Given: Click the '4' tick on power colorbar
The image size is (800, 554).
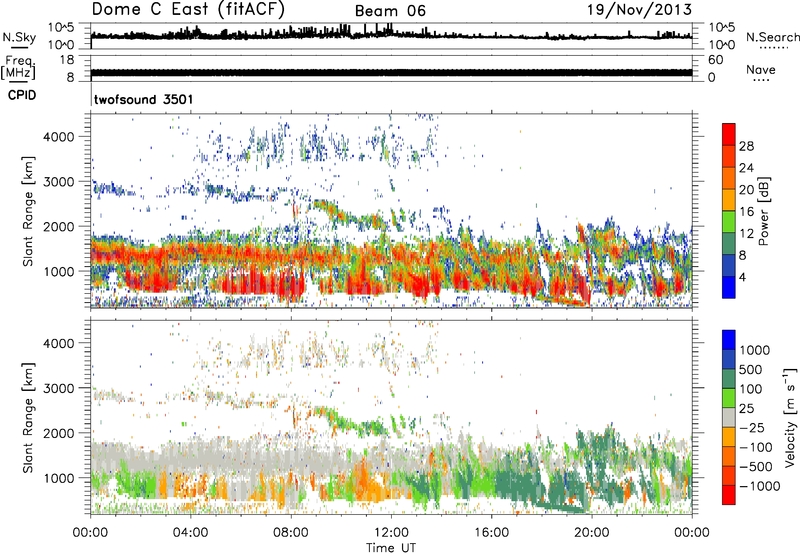Looking at the screenshot, I should point(743,277).
